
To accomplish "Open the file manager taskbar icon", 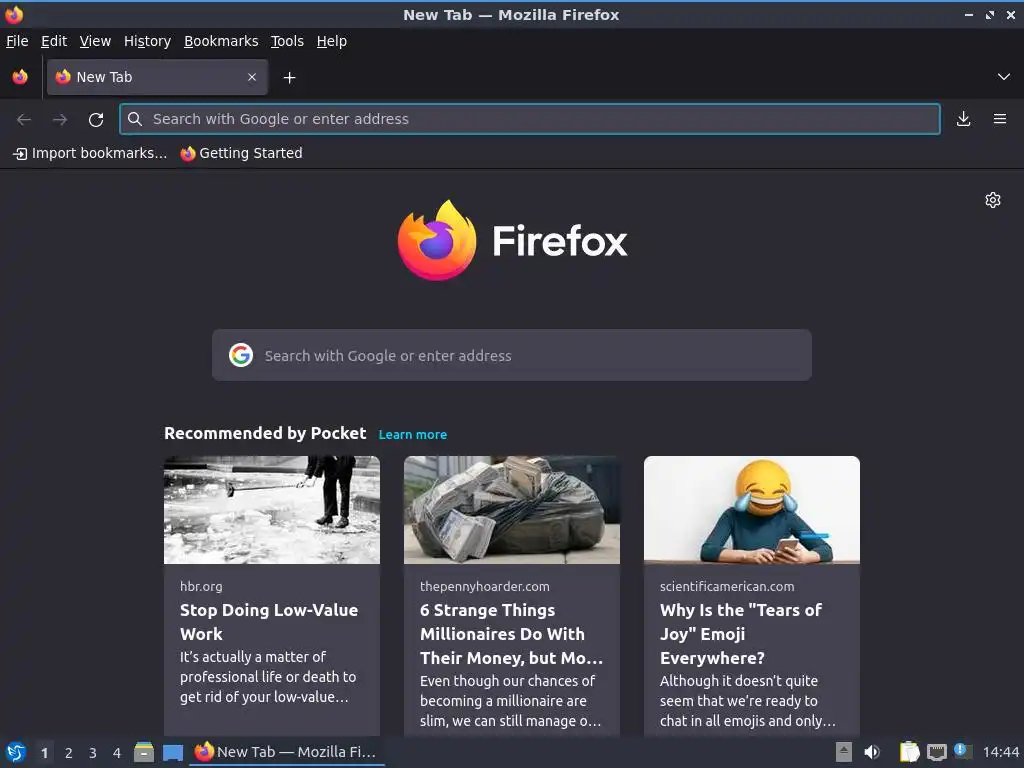I will pyautogui.click(x=144, y=752).
